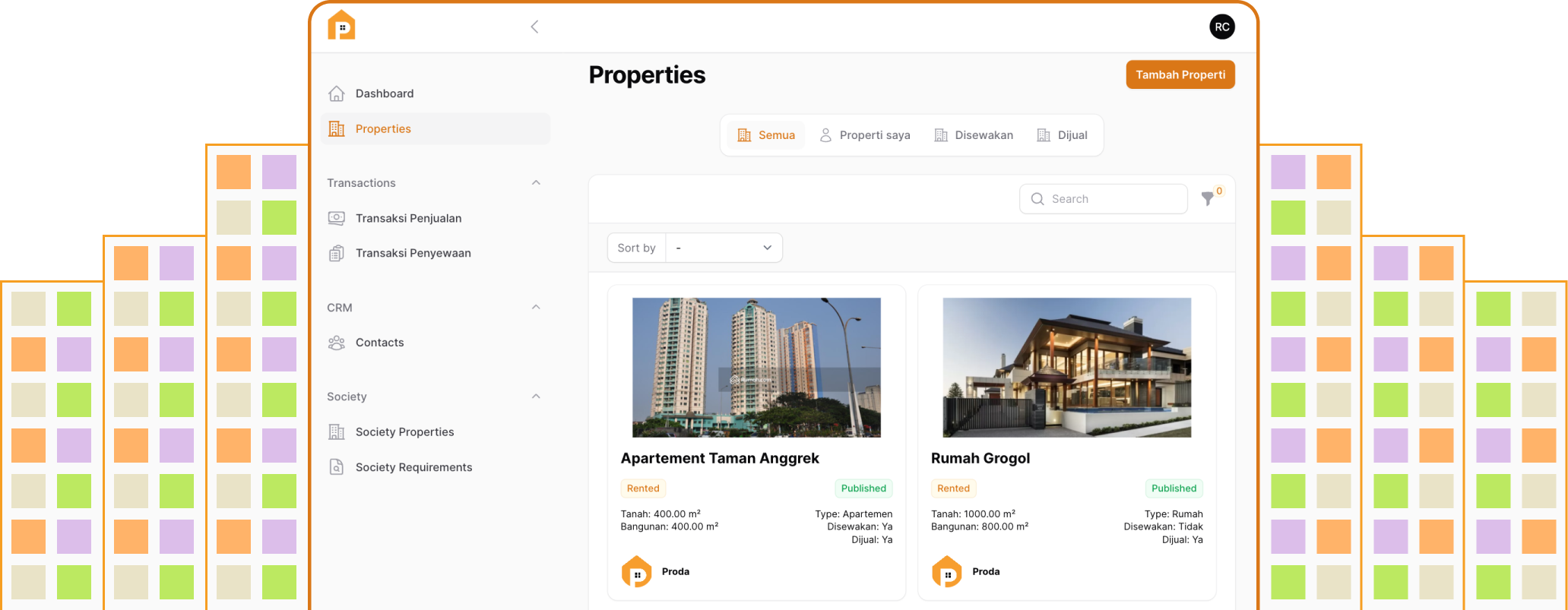Open the Sort by dropdown
The height and width of the screenshot is (610, 1568).
pyautogui.click(x=723, y=248)
